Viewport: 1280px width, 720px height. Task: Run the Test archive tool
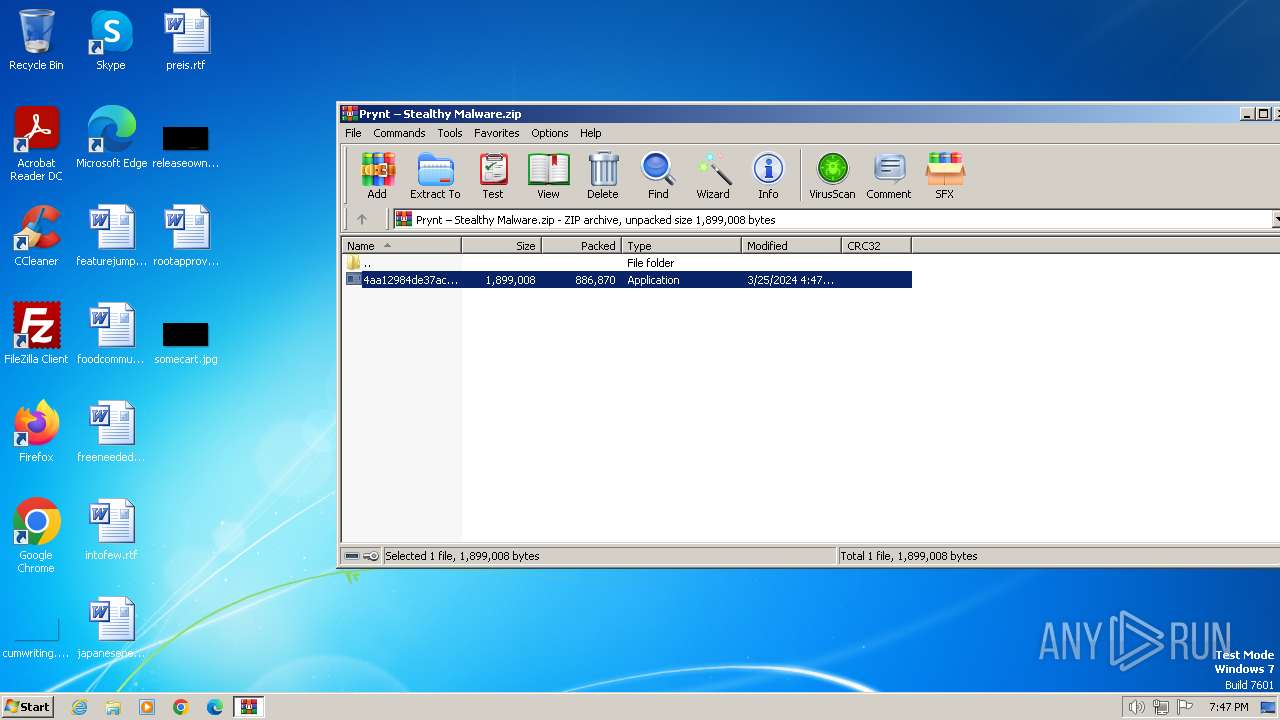(493, 176)
